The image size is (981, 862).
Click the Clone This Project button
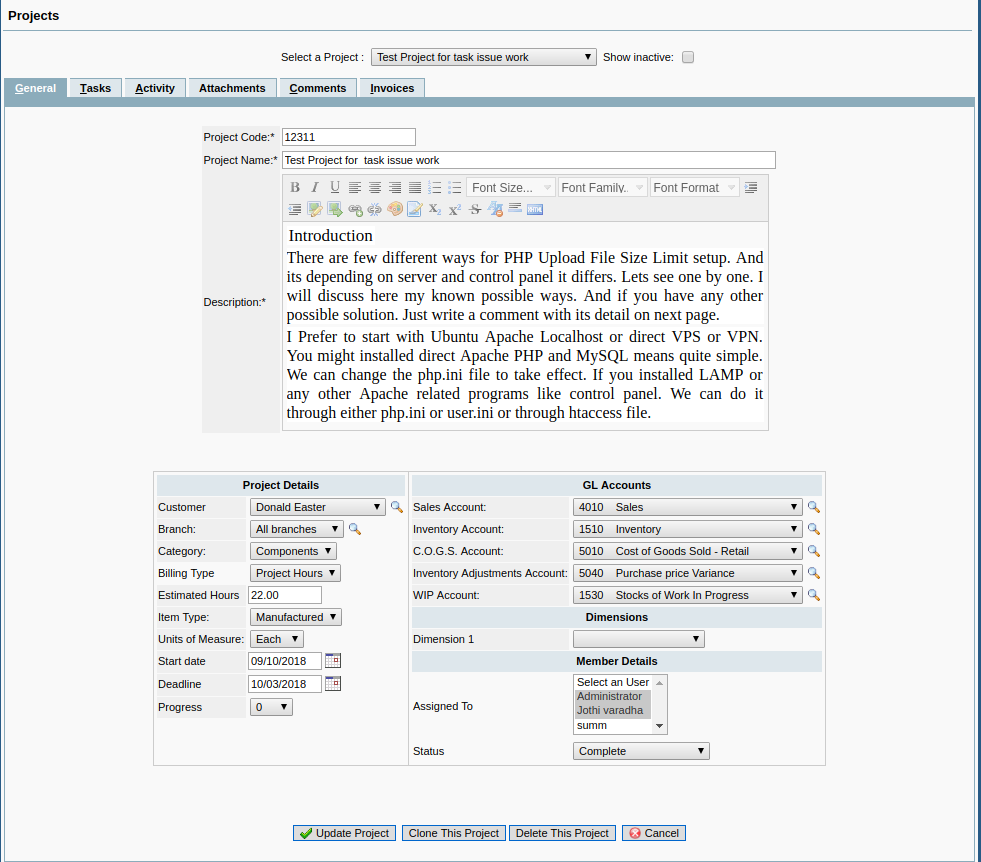coord(454,833)
